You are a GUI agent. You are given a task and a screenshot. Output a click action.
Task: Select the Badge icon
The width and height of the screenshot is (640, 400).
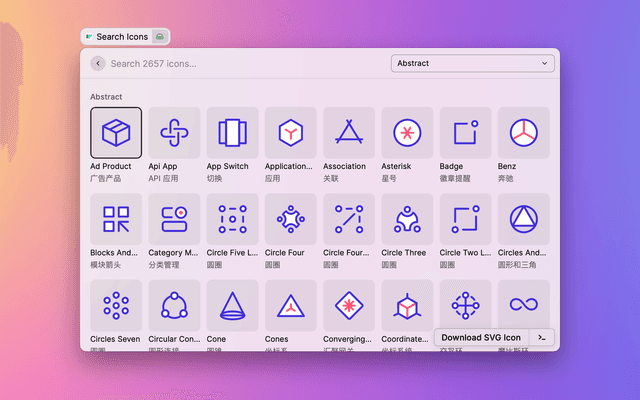click(465, 133)
